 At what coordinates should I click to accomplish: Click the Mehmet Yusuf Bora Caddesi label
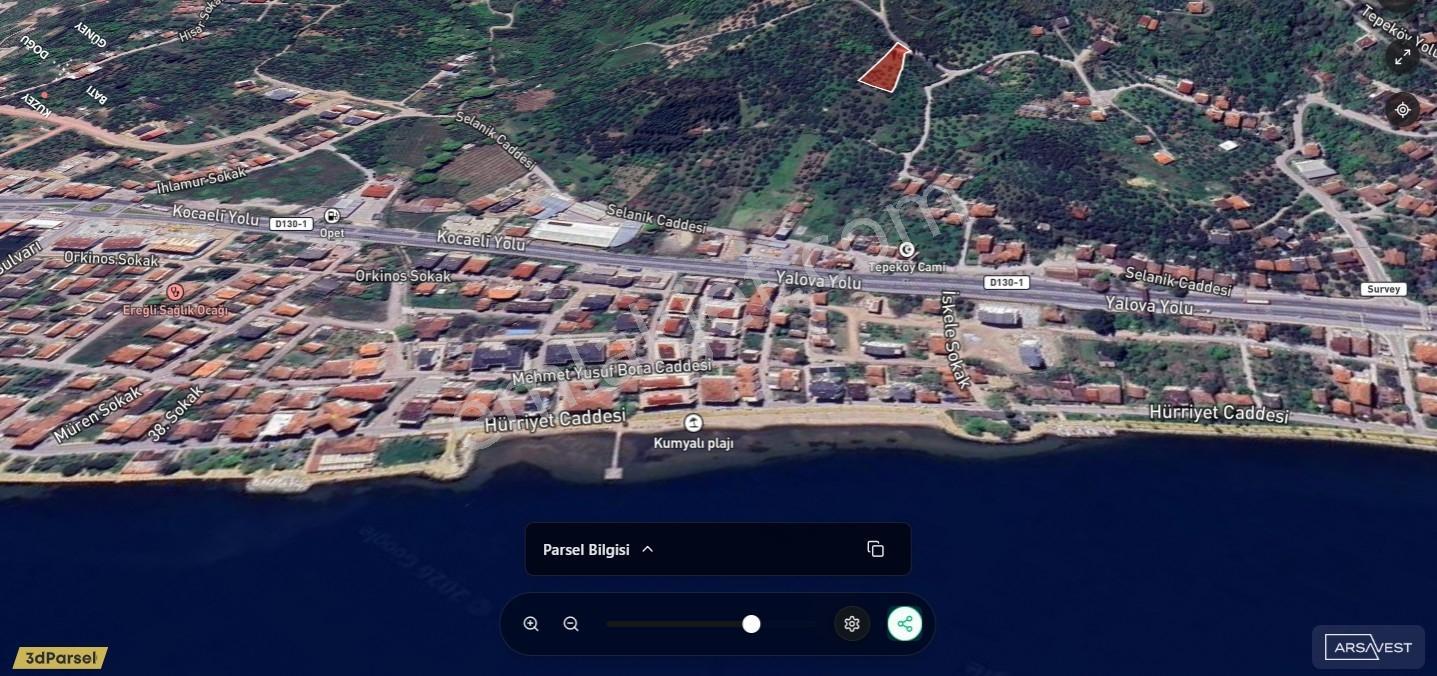[611, 374]
